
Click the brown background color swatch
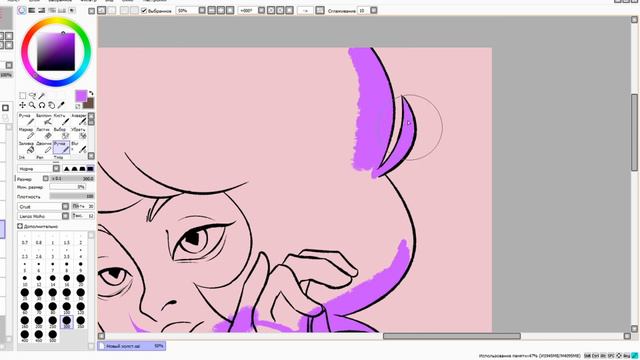click(x=89, y=103)
